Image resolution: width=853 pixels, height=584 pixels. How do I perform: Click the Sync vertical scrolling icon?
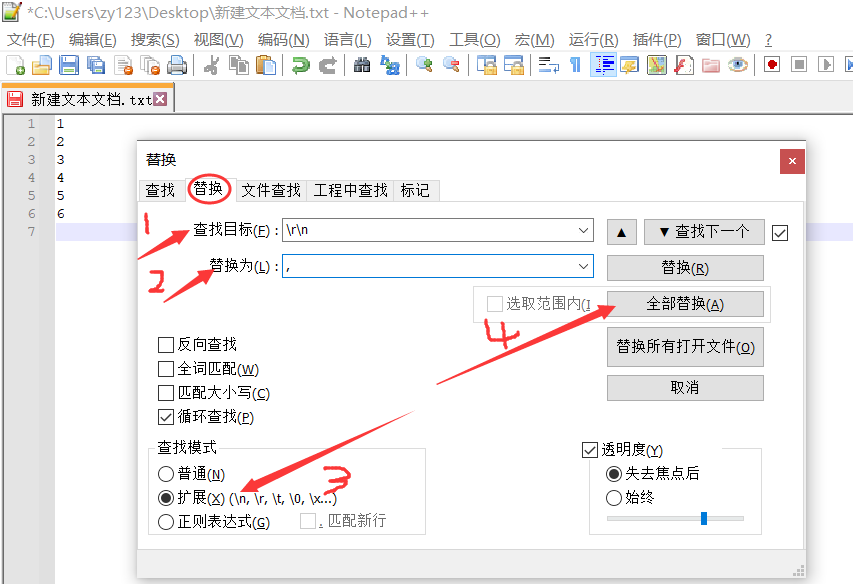487,65
